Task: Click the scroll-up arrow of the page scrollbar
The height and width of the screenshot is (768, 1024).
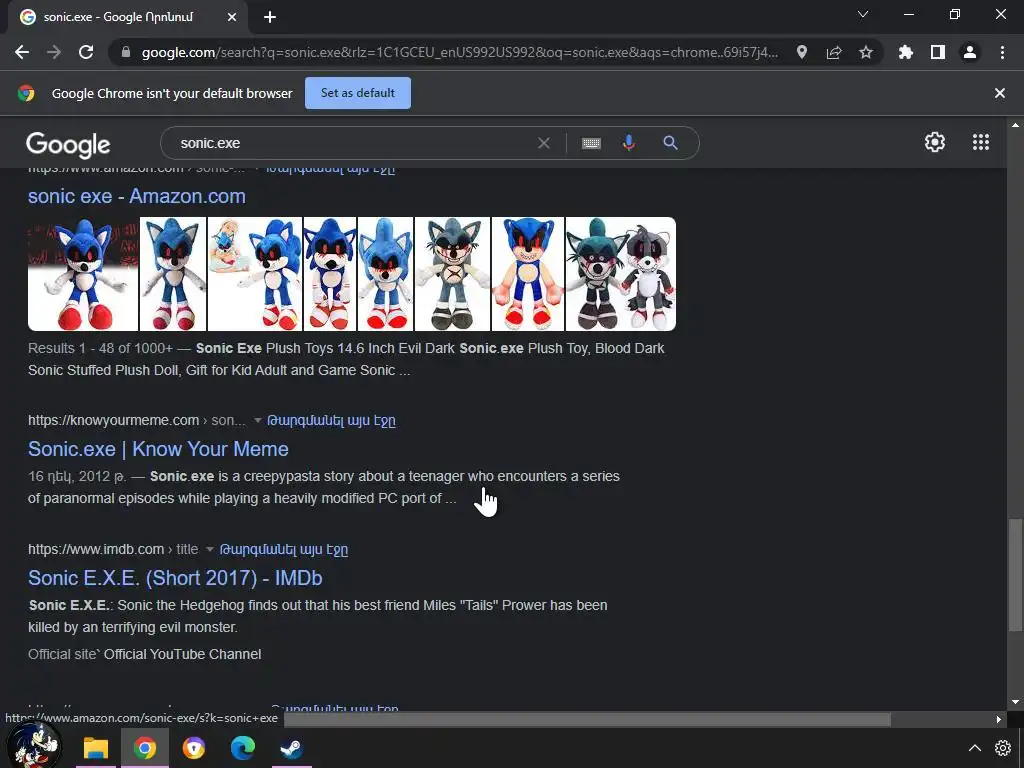Action: pos(1014,125)
